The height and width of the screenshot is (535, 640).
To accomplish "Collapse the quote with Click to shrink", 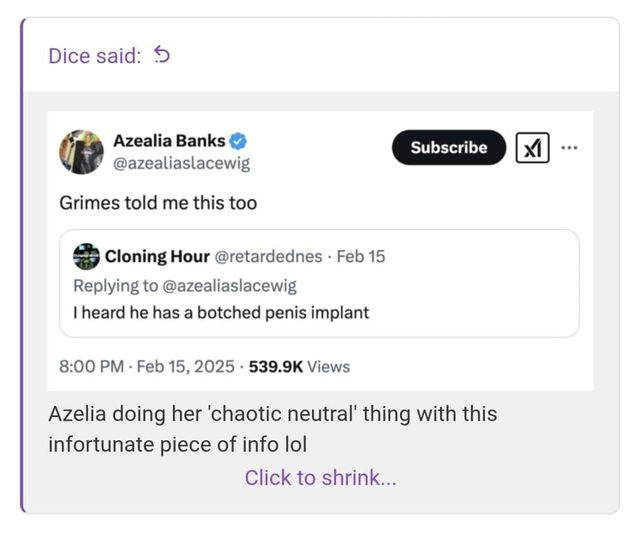I will coord(320,477).
